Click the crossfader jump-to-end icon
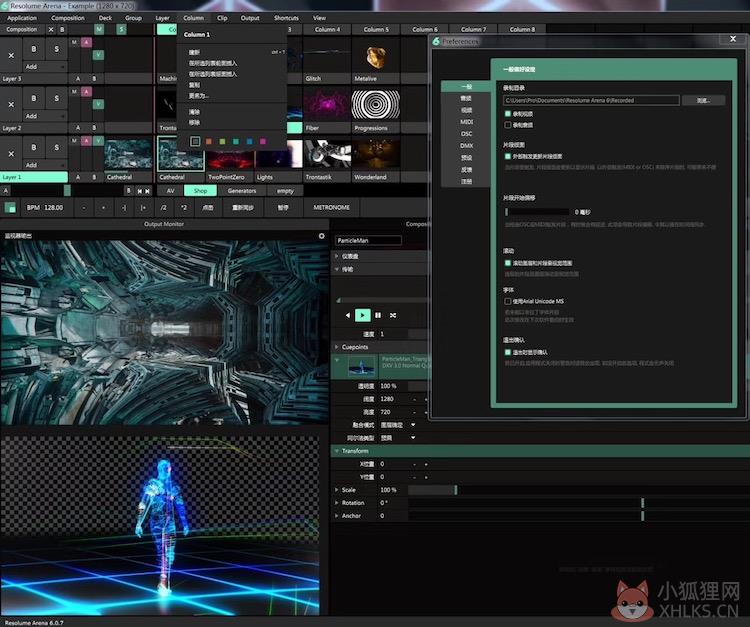The image size is (750, 627). pyautogui.click(x=147, y=191)
